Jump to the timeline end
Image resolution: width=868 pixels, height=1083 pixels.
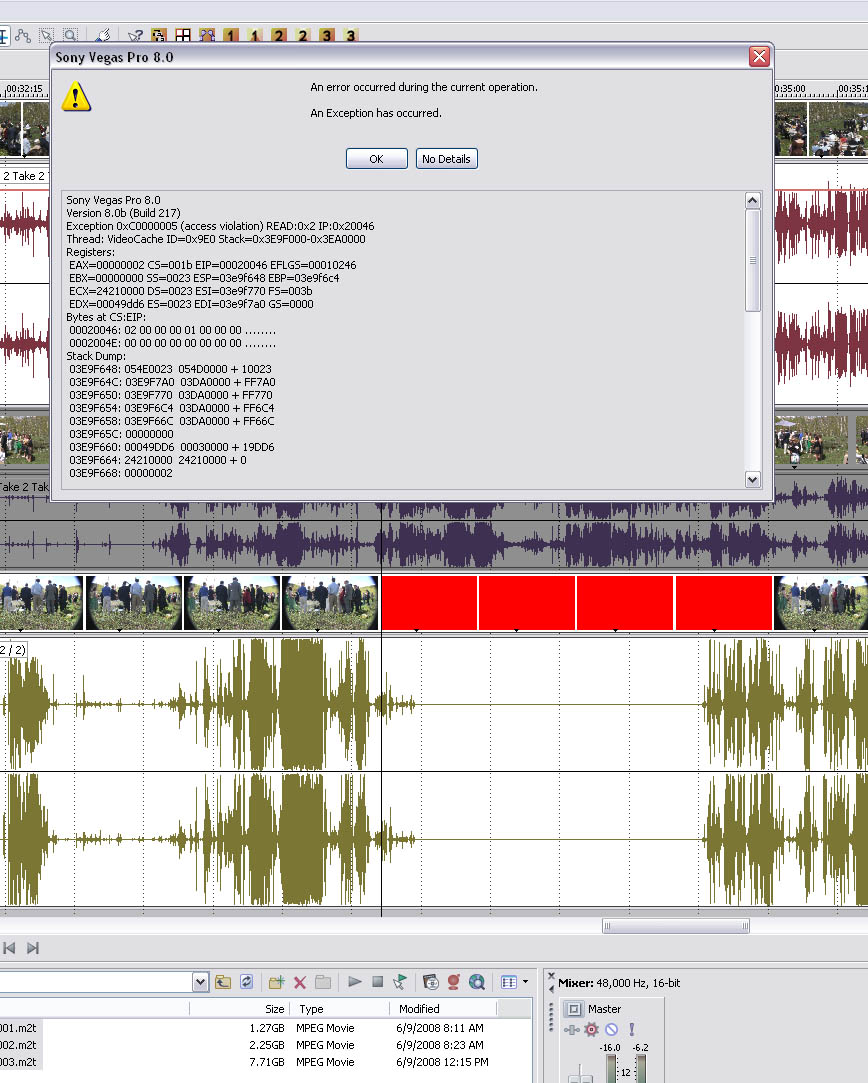point(33,948)
